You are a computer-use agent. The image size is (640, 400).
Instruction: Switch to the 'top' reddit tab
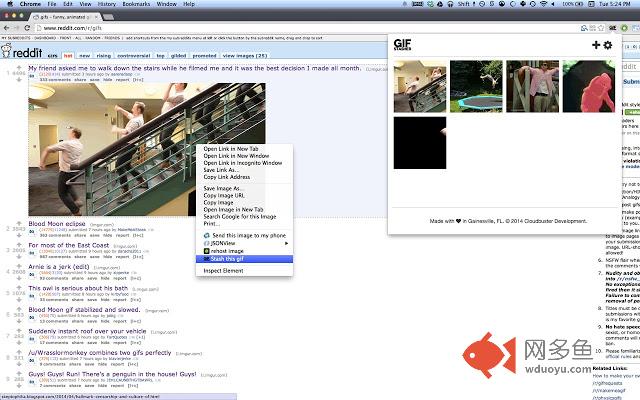(160, 56)
